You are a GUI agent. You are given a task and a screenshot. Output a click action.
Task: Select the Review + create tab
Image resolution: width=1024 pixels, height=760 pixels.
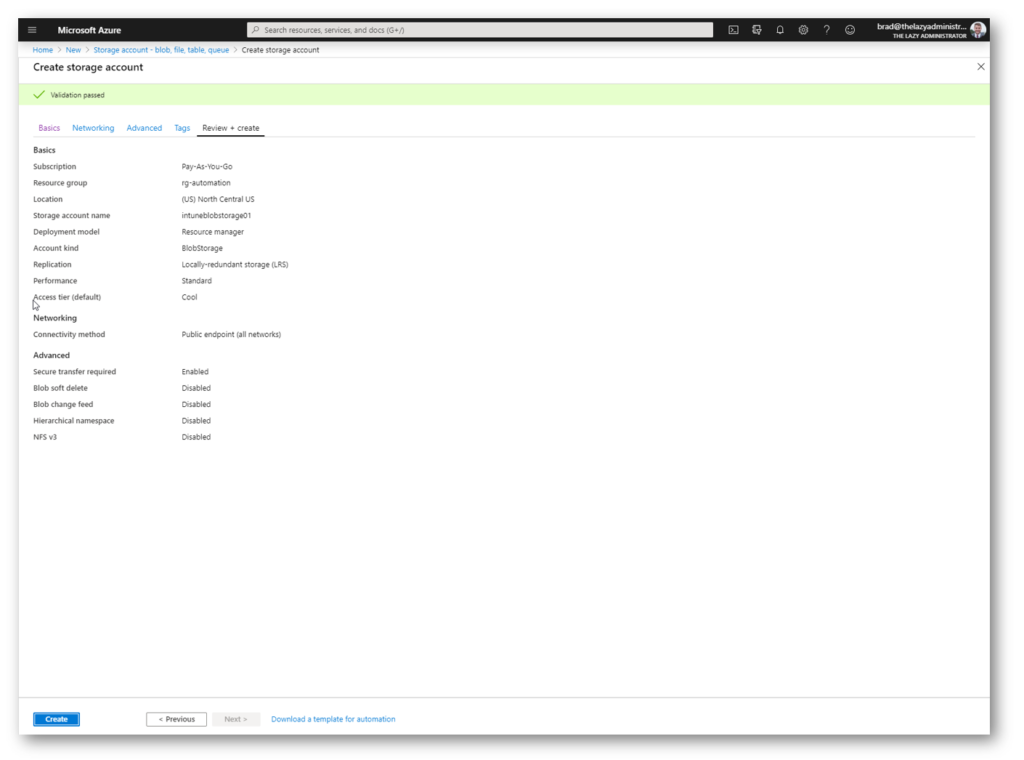pos(231,128)
